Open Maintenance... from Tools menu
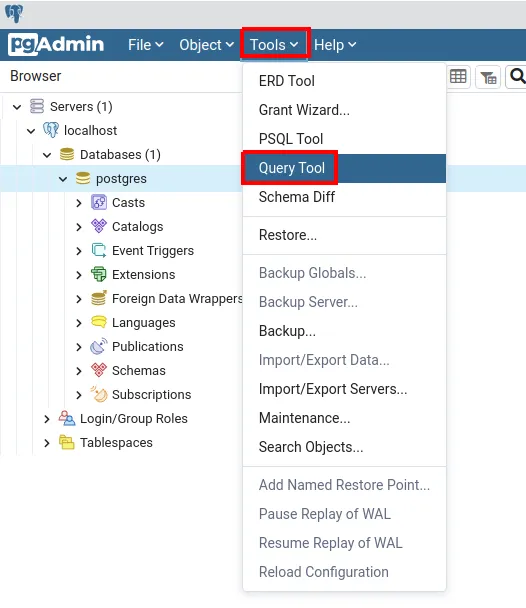 click(x=344, y=418)
